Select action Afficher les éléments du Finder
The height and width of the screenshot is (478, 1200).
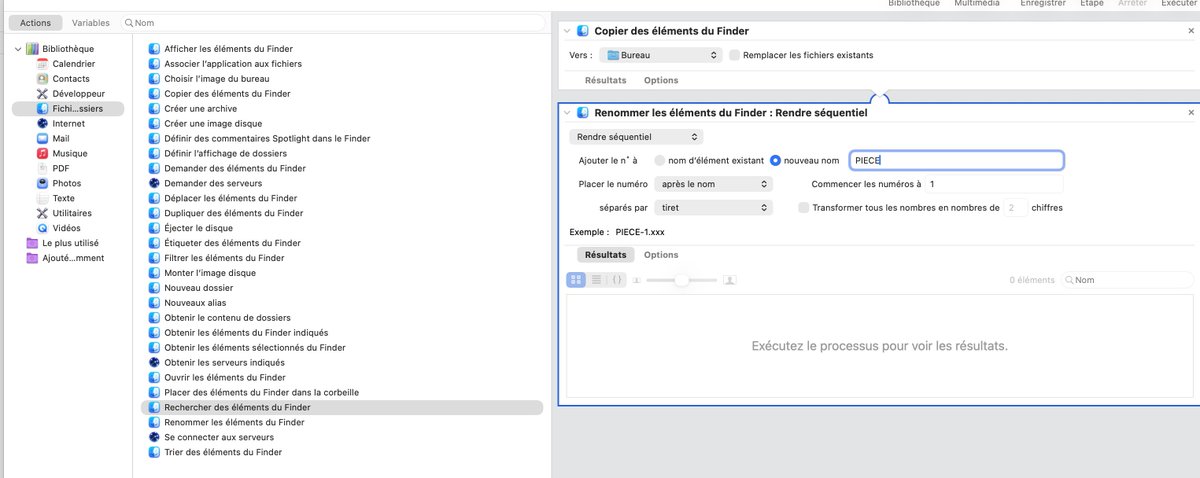228,48
